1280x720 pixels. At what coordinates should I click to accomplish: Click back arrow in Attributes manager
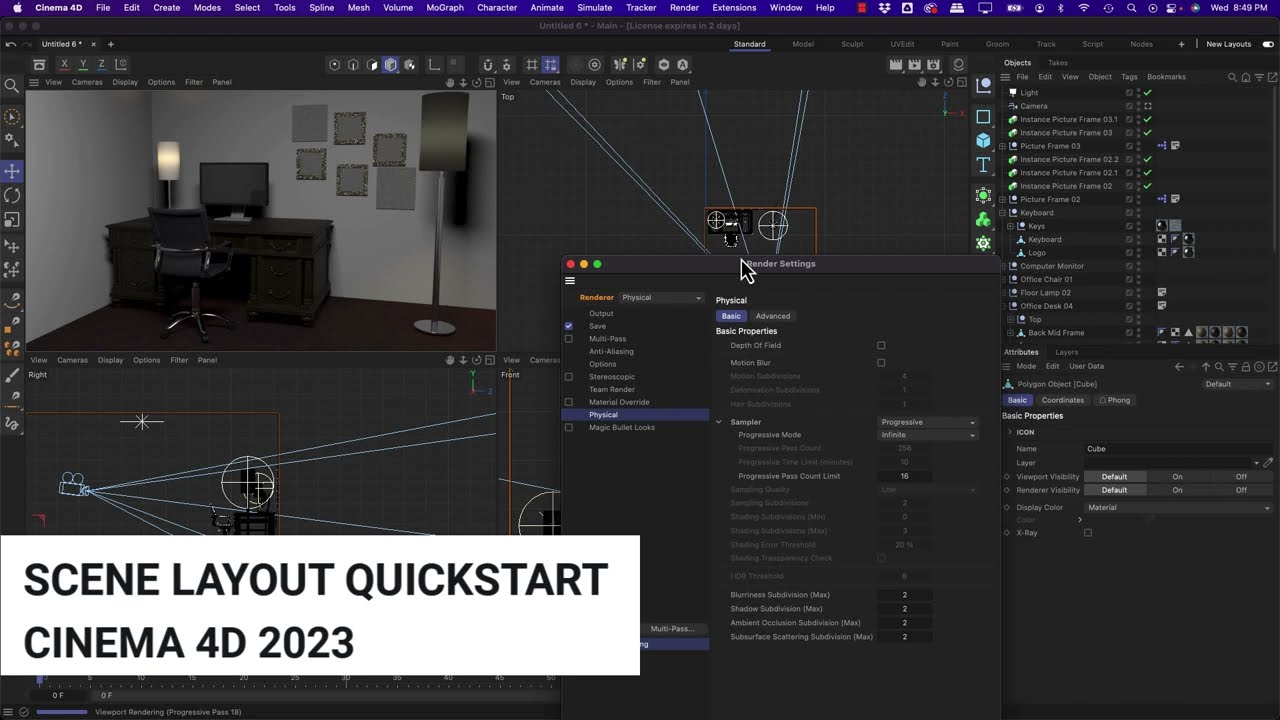click(1179, 367)
